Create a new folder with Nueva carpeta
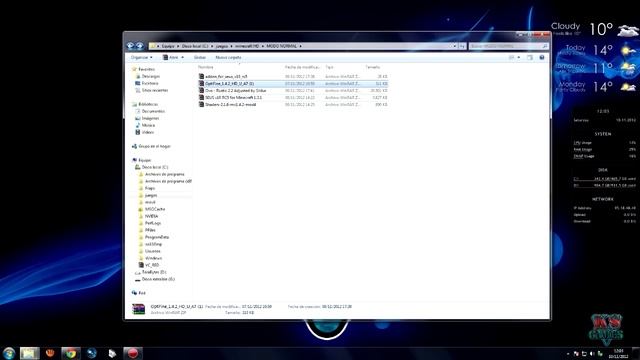This screenshot has width=640, height=360. [x=228, y=58]
